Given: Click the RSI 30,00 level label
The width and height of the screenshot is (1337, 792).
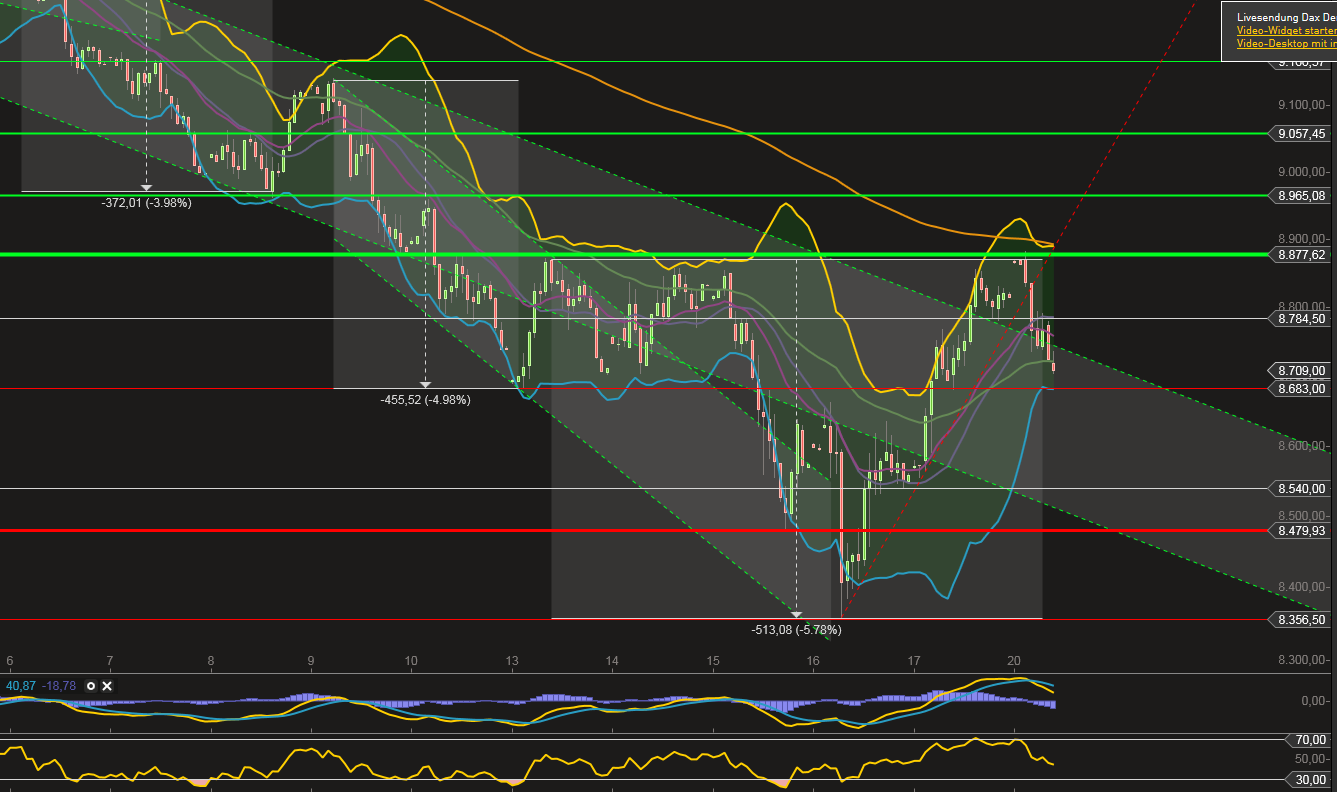Looking at the screenshot, I should (1310, 780).
